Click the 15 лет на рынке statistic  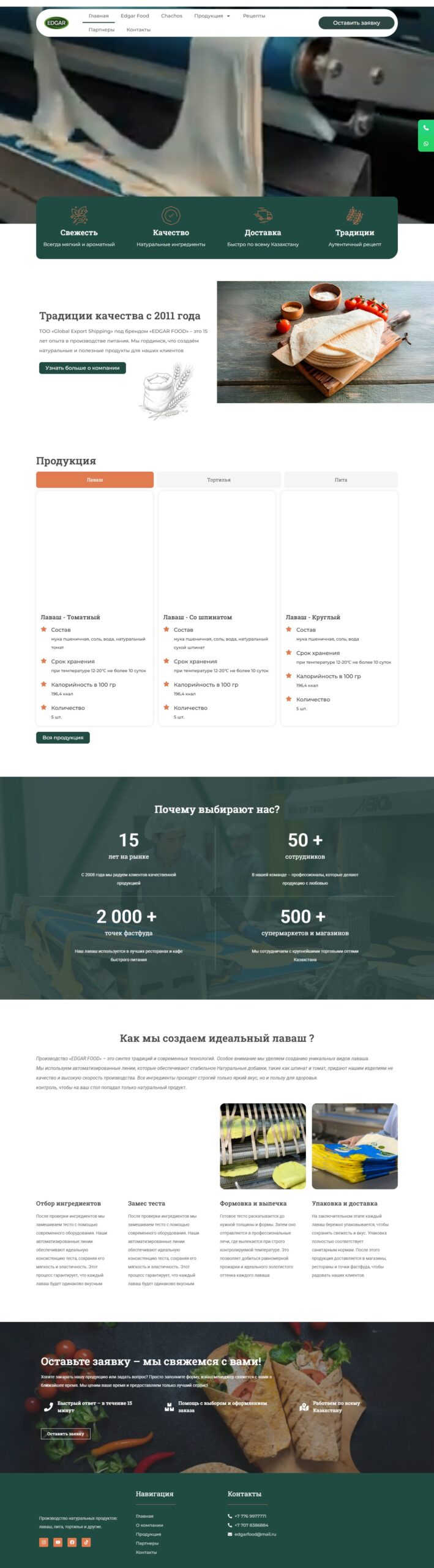pyautogui.click(x=129, y=846)
